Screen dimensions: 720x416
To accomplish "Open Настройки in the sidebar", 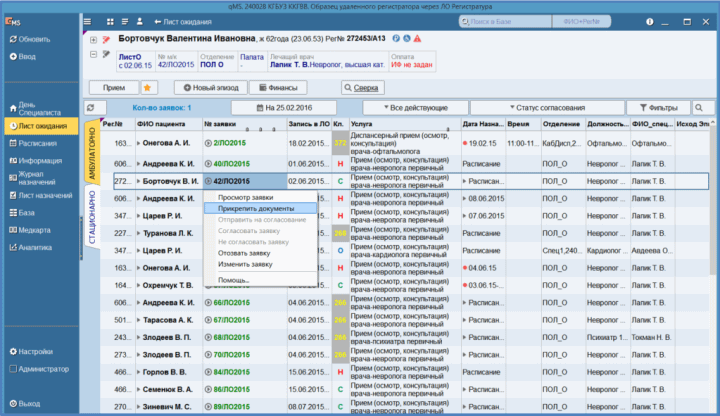I will tap(35, 351).
